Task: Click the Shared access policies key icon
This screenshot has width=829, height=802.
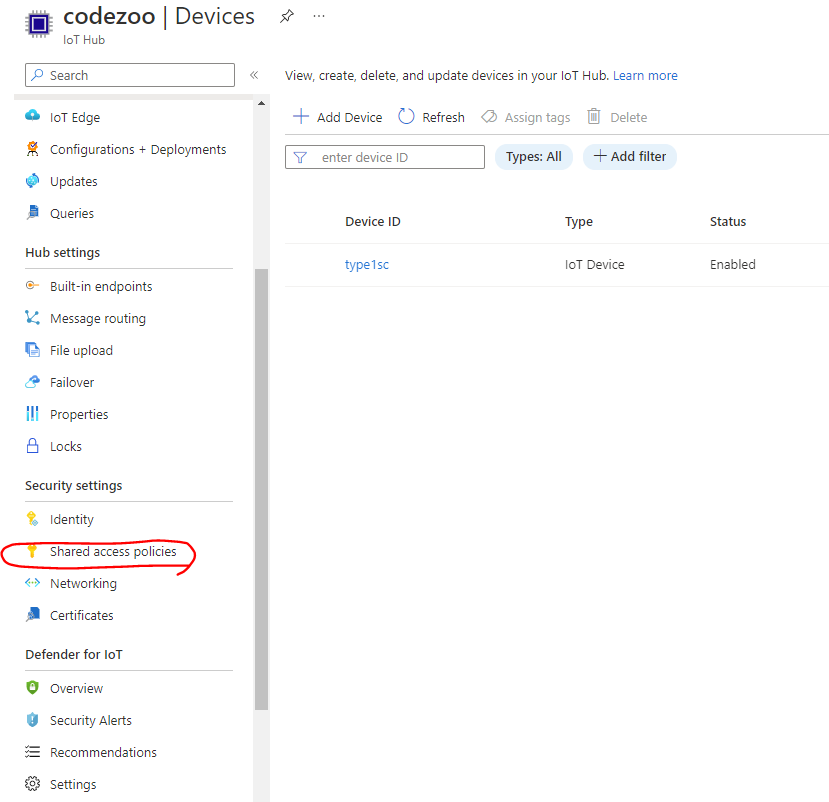Action: 32,551
